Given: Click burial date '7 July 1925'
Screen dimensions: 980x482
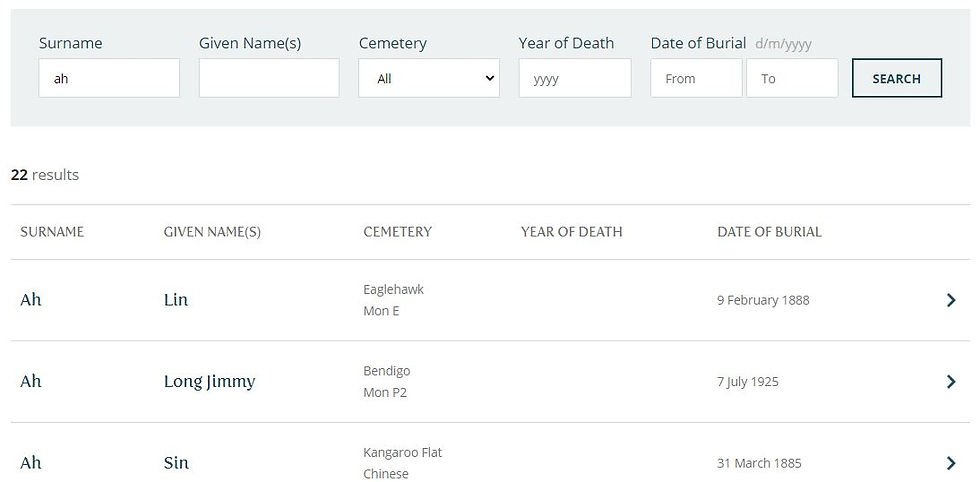Looking at the screenshot, I should pos(748,381).
